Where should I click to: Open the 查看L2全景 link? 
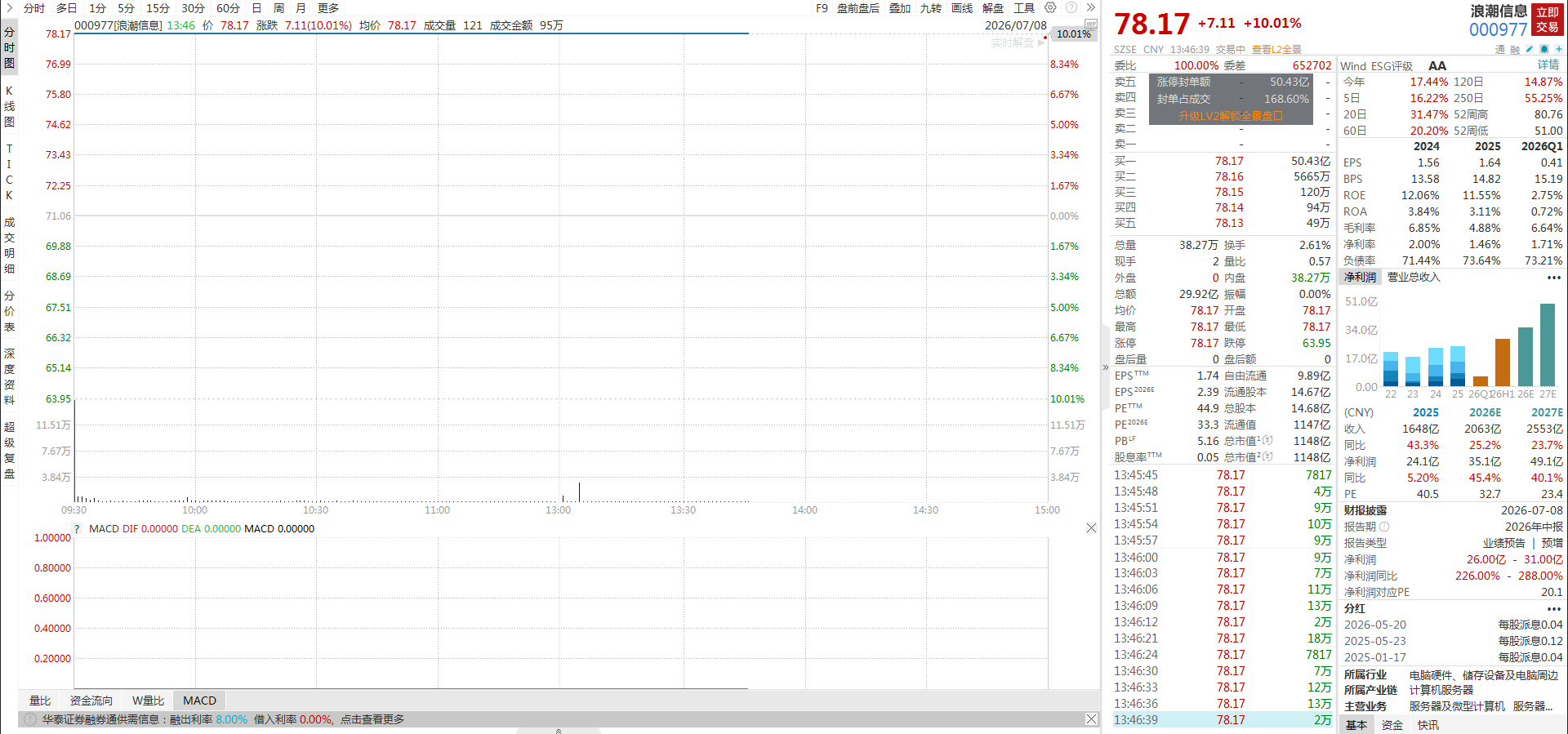(x=1276, y=50)
